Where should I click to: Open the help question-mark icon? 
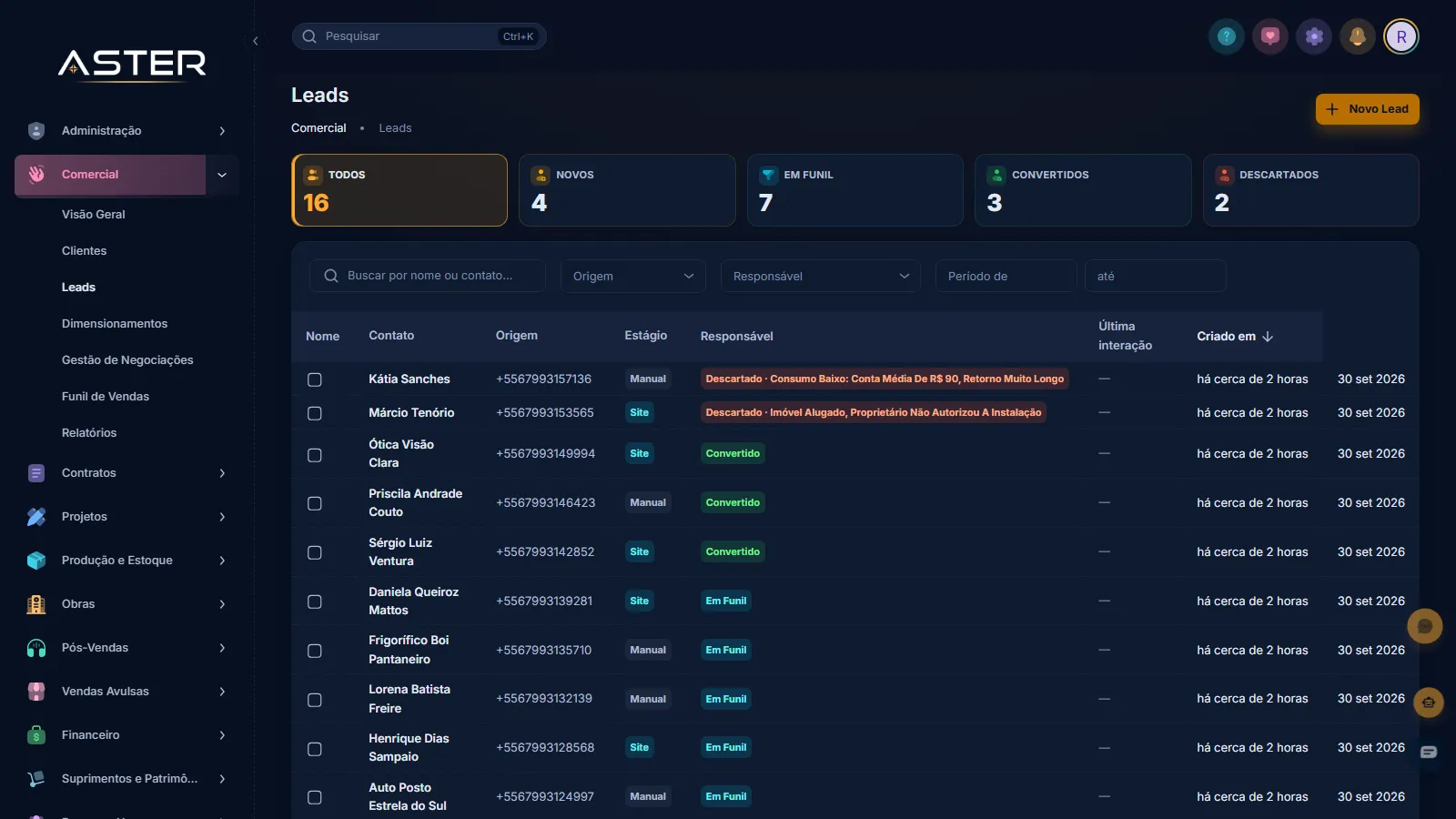point(1227,36)
